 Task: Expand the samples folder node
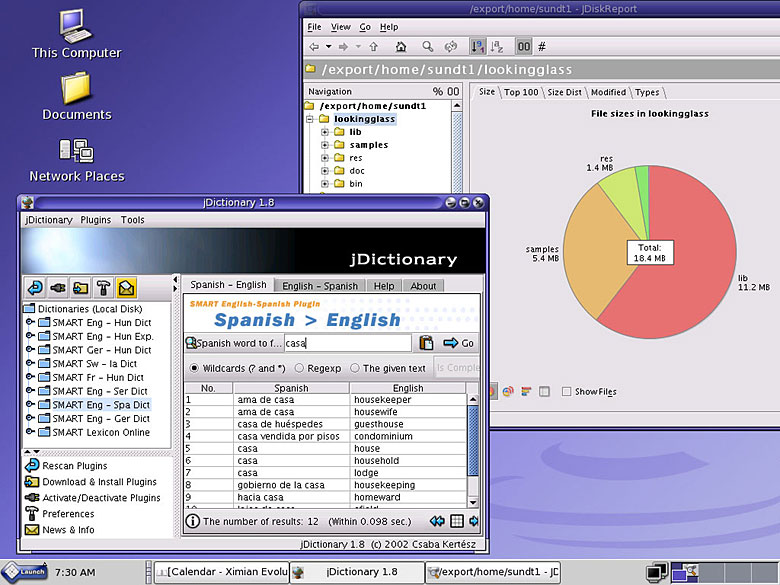point(325,145)
